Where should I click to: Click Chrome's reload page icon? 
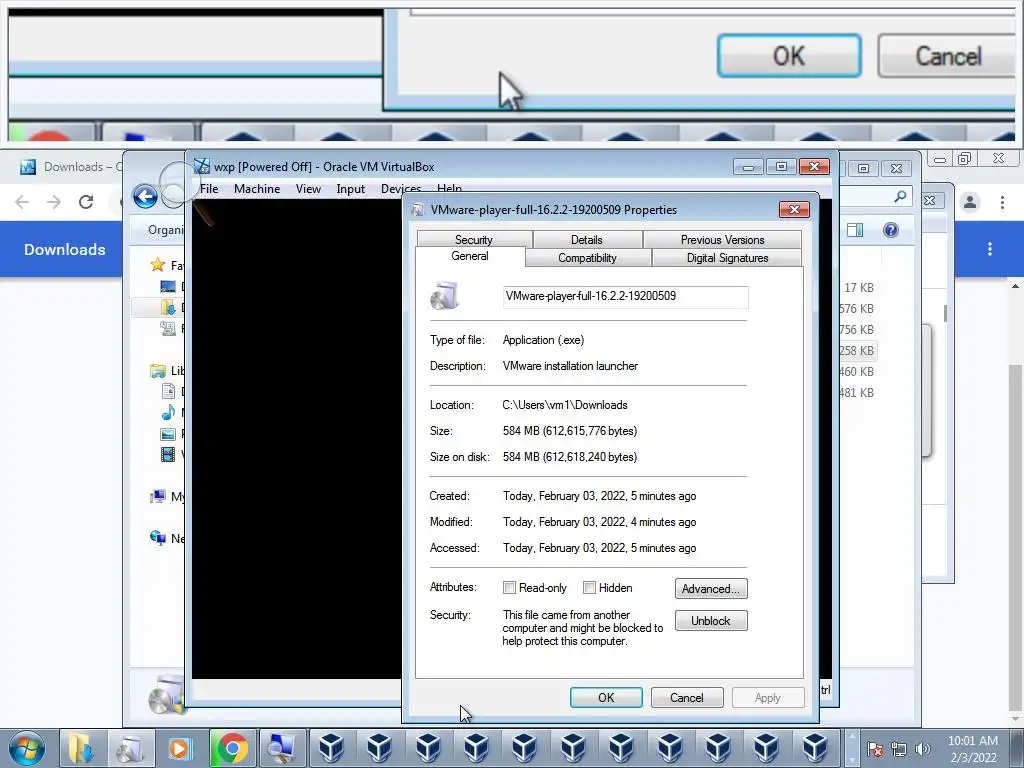coord(86,202)
